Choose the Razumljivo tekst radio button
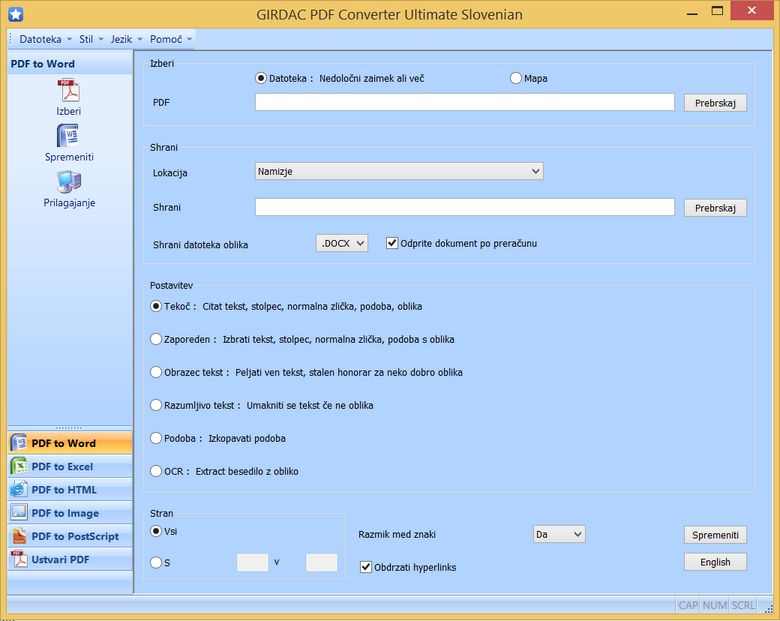780x621 pixels. point(156,405)
